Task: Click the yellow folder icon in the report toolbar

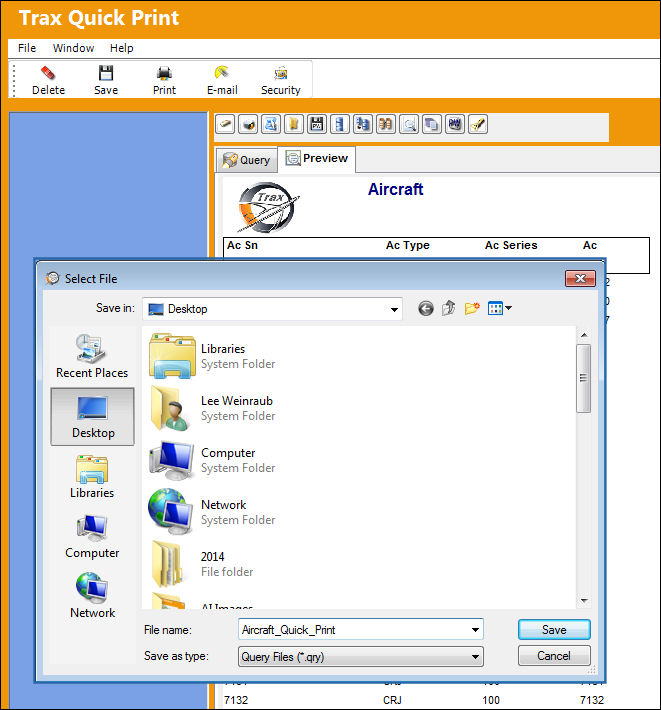Action: point(294,124)
